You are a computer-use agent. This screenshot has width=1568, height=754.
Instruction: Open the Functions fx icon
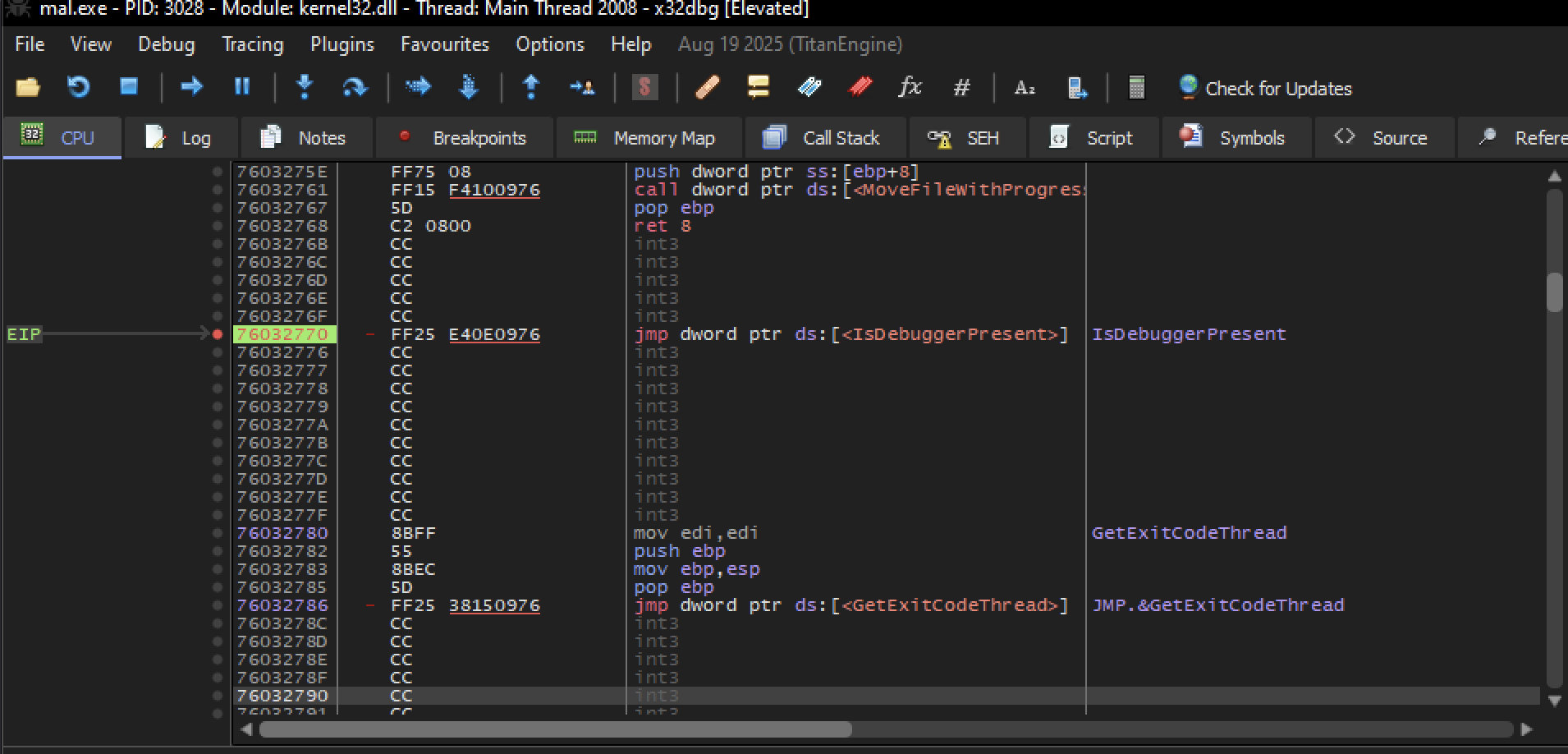pyautogui.click(x=910, y=86)
